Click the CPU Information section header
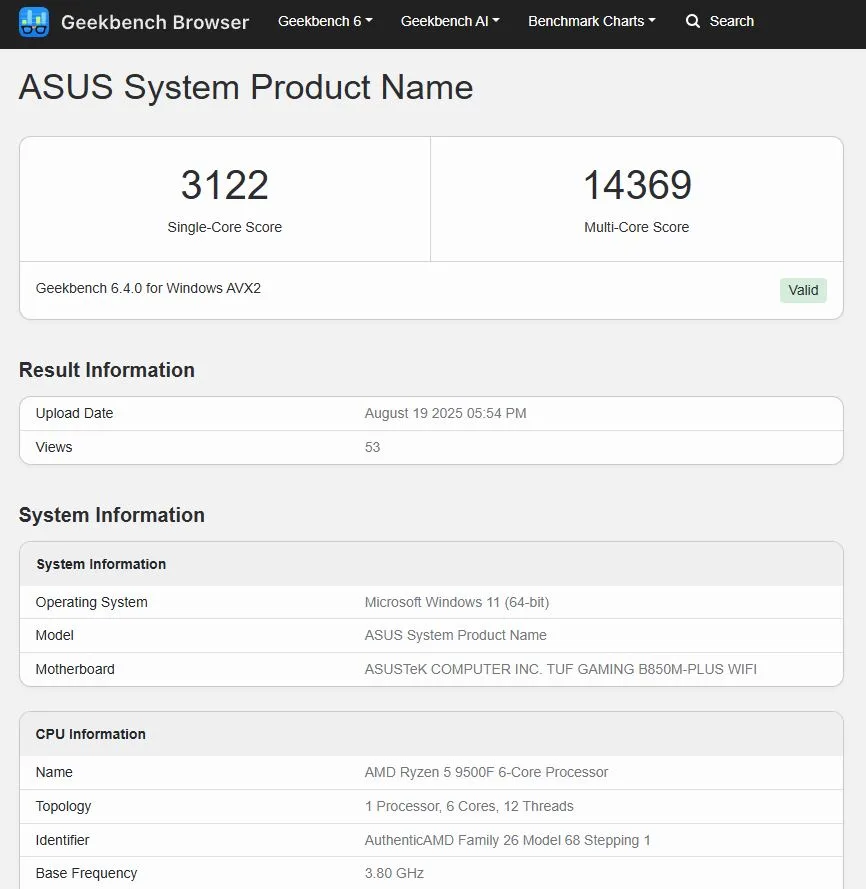Viewport: 866px width, 889px height. tap(90, 733)
